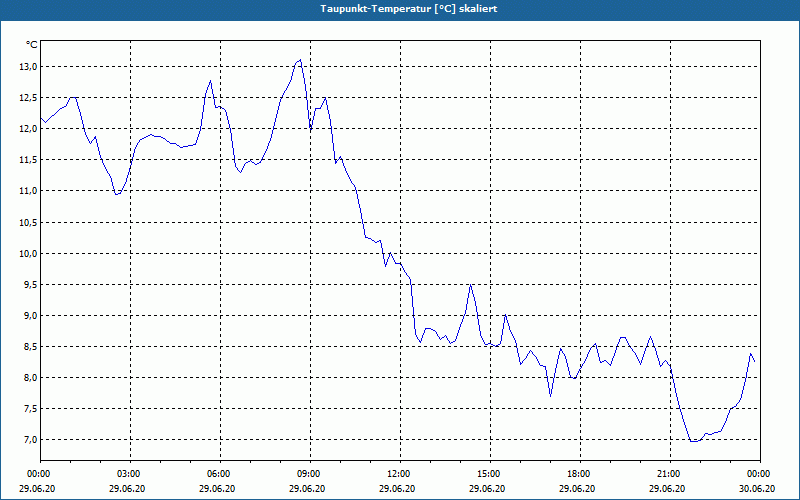Click the '29.06.20' date under the first 00:00
This screenshot has width=800, height=500.
coord(37,488)
